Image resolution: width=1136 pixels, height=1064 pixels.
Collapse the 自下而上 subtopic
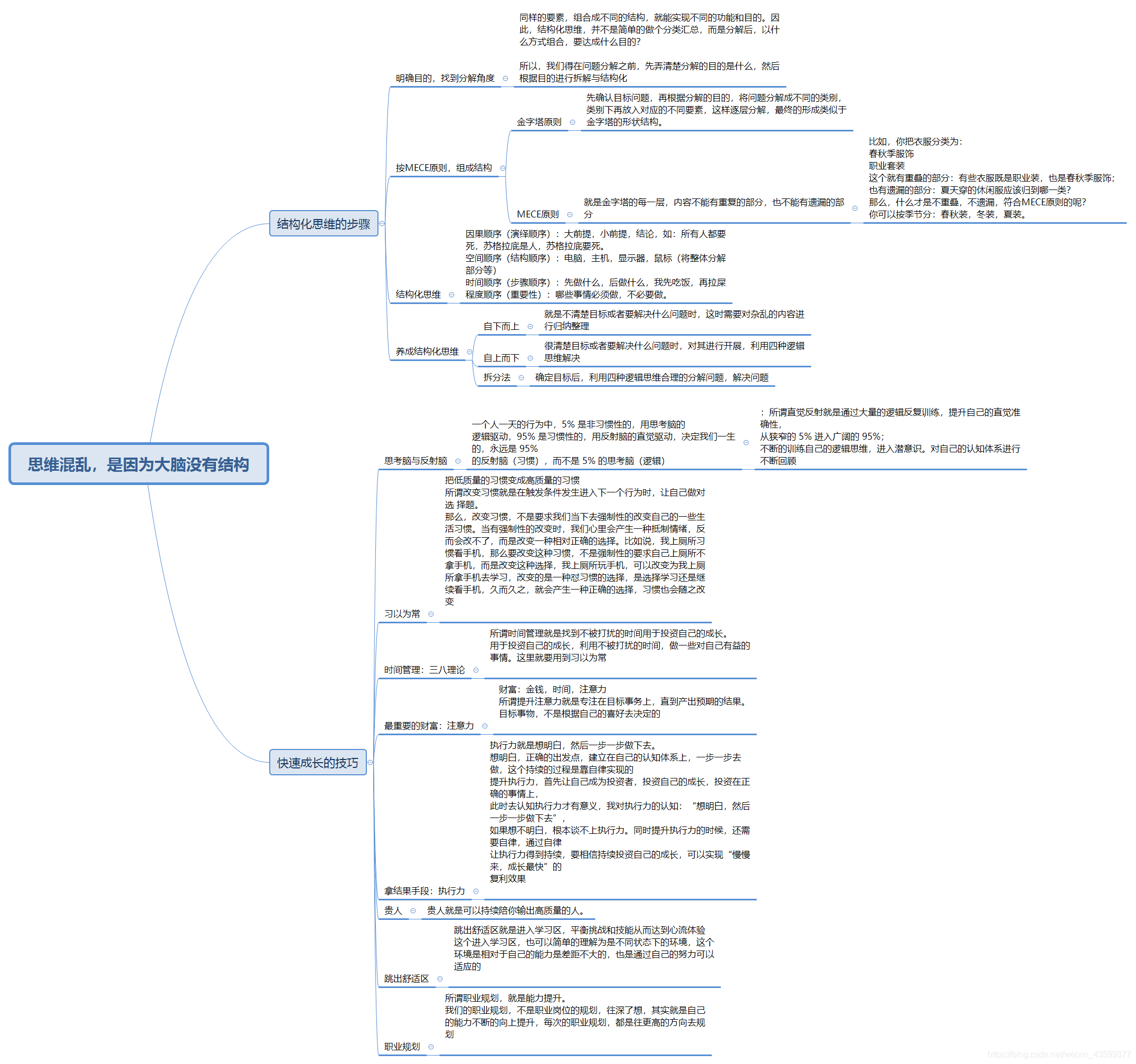531,326
